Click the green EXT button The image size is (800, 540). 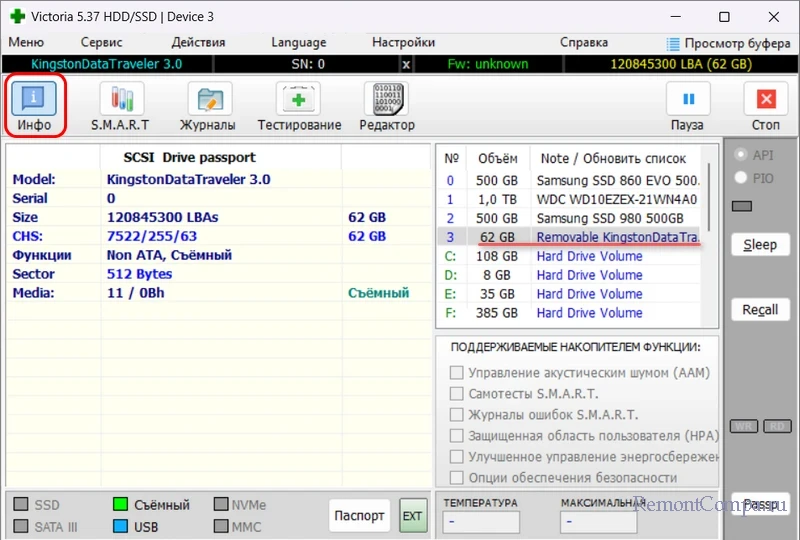[412, 516]
